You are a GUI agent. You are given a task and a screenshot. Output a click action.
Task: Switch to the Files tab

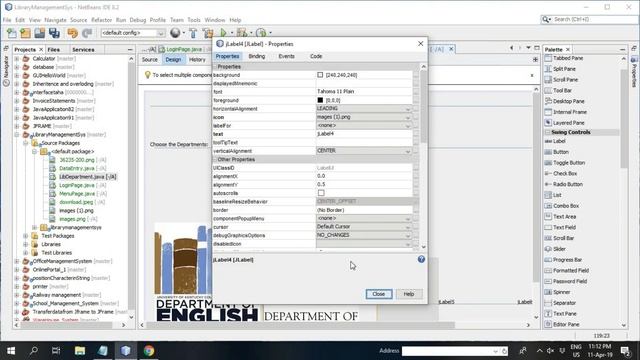(x=53, y=49)
